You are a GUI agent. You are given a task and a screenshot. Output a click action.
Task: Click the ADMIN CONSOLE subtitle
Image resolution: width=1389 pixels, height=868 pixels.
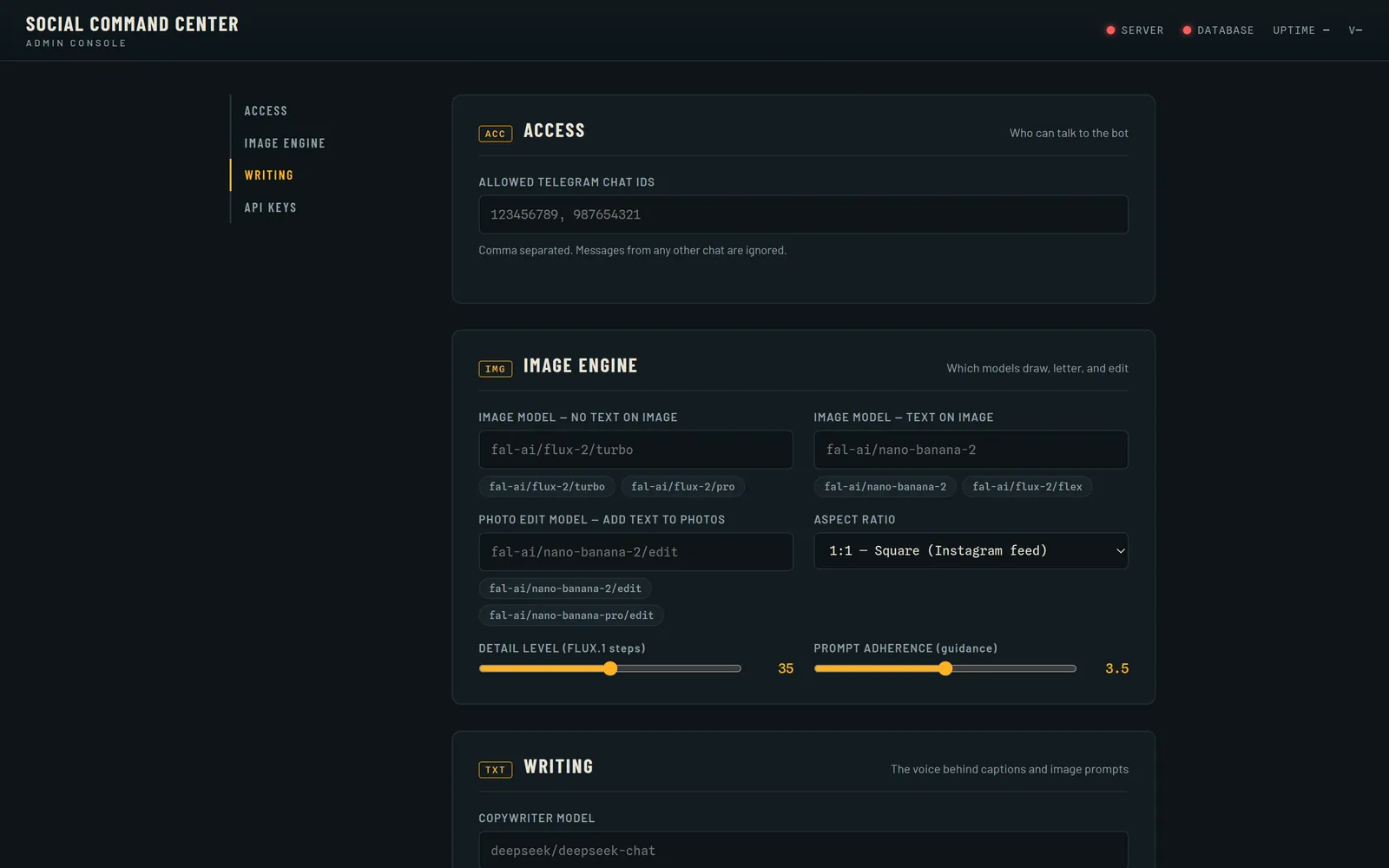click(76, 43)
